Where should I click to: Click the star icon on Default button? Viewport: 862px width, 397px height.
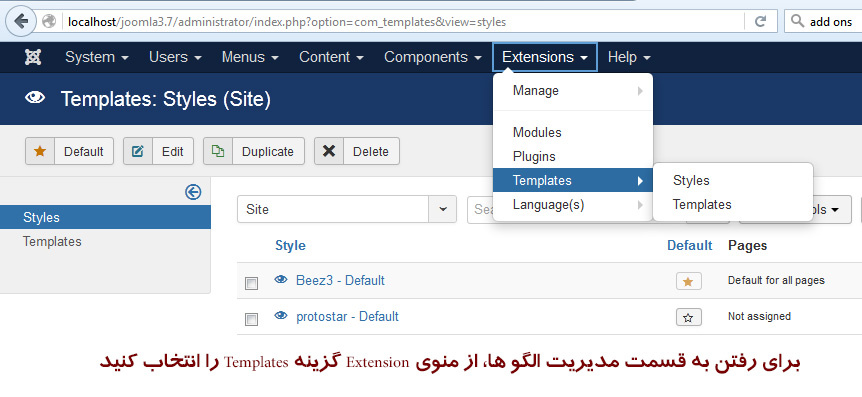tap(40, 151)
